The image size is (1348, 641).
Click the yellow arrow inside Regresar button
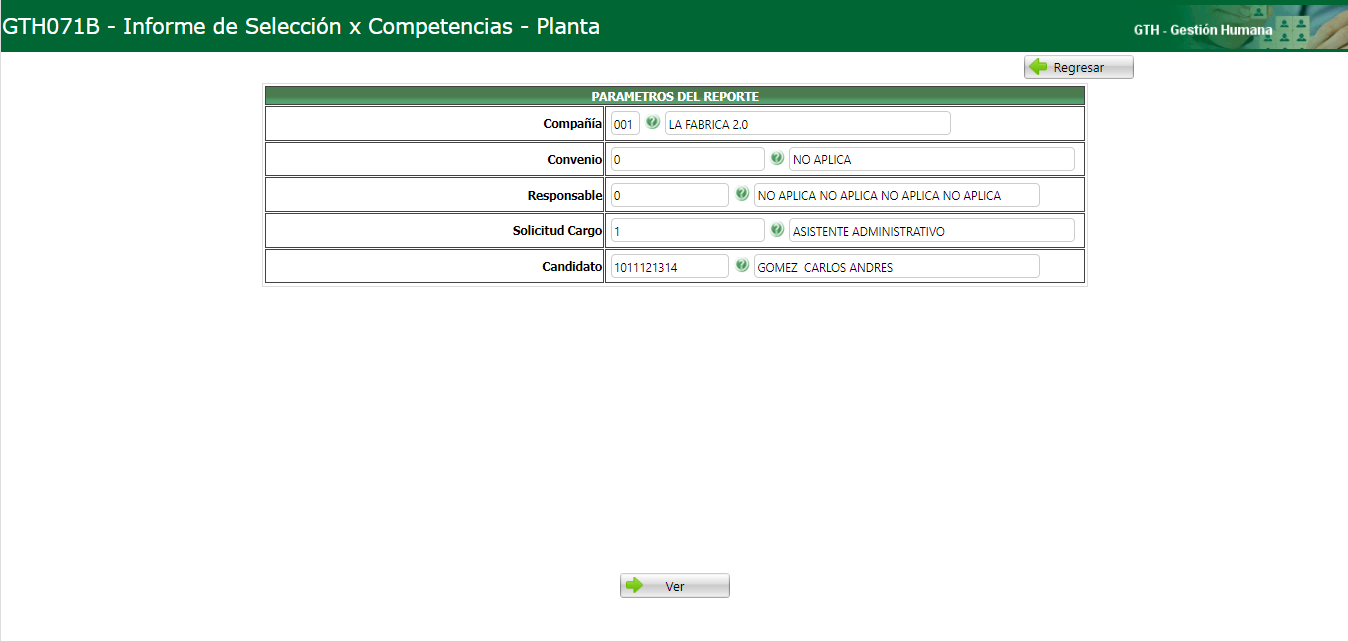click(1040, 66)
